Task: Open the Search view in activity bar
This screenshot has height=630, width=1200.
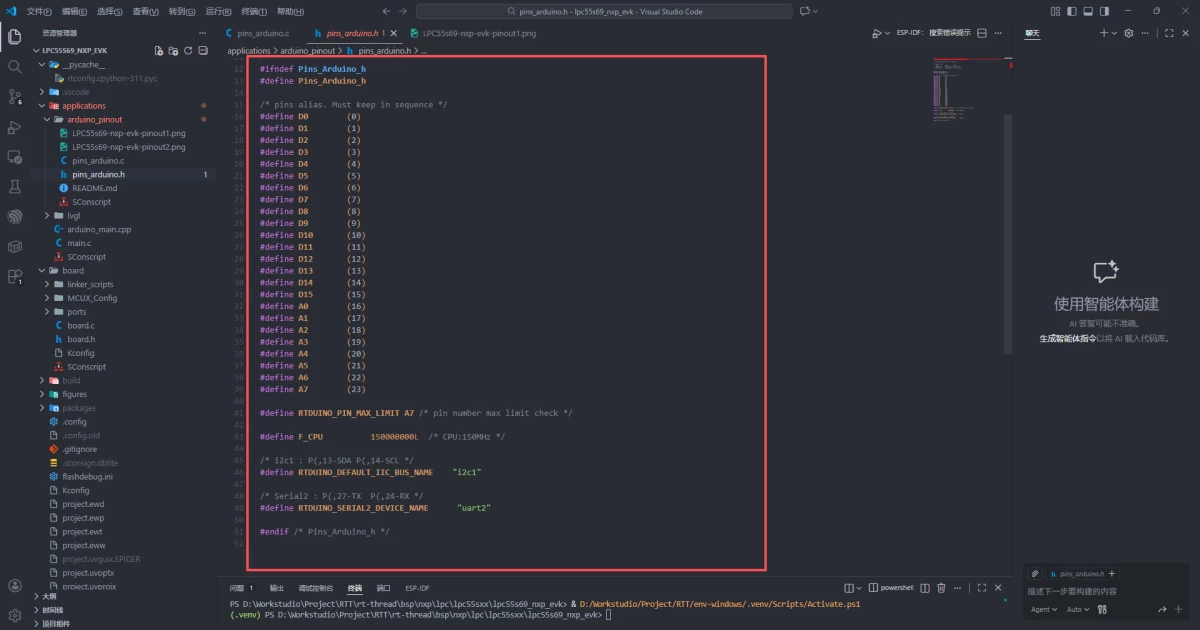Action: 14,67
